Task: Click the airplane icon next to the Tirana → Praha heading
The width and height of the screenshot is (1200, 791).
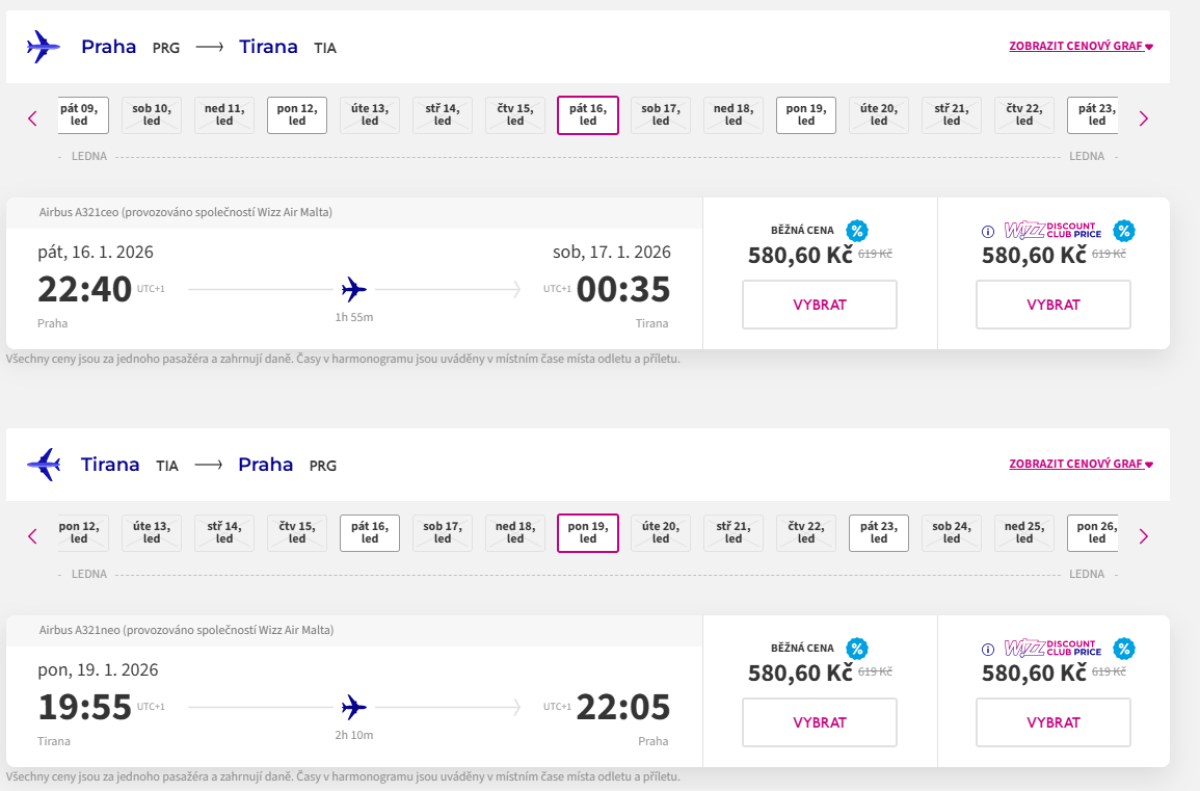Action: [x=43, y=465]
